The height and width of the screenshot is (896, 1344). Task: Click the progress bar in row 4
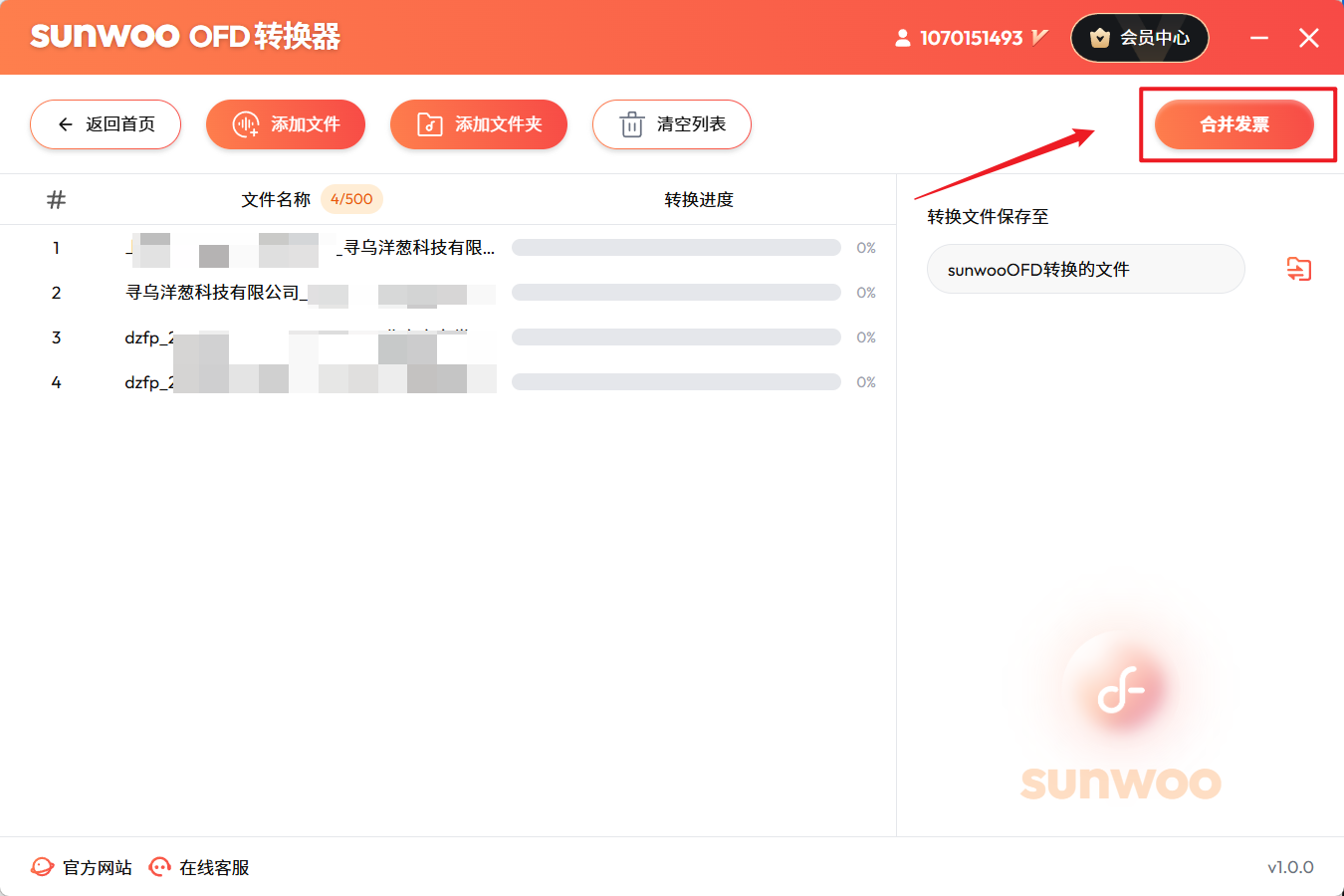[x=676, y=382]
